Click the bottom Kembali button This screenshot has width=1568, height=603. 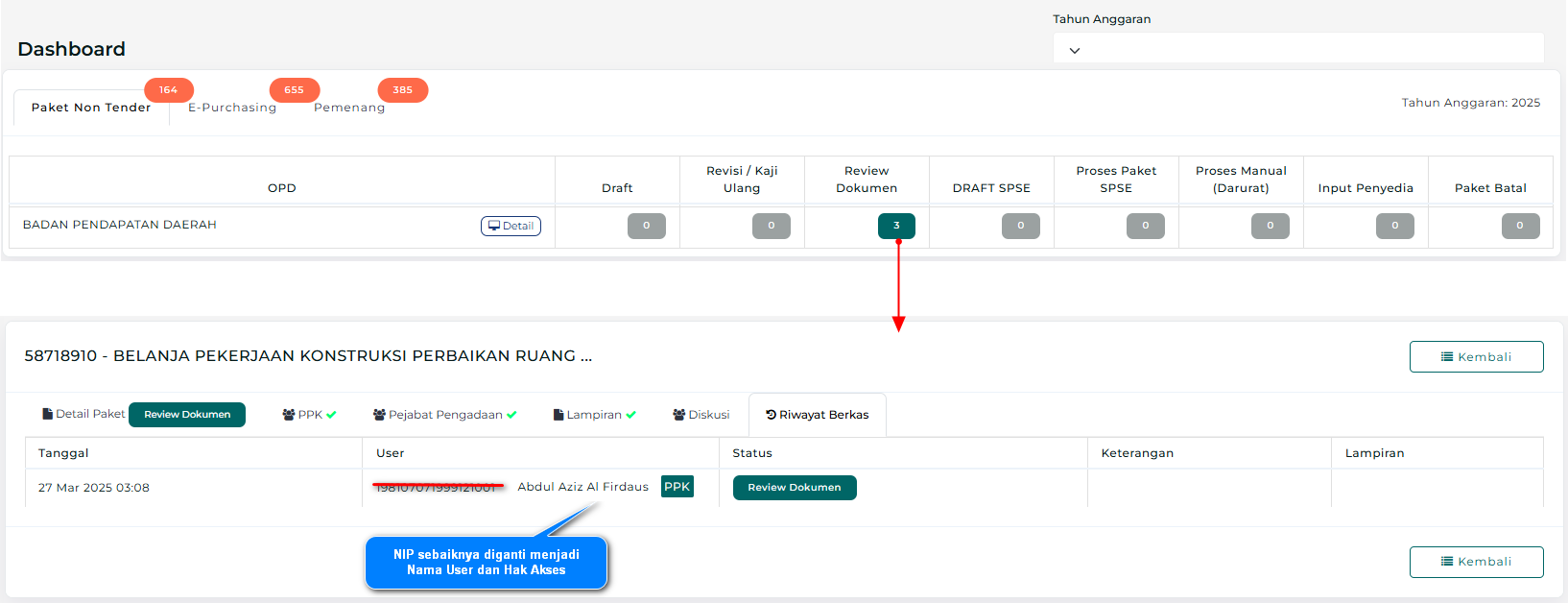[1476, 562]
